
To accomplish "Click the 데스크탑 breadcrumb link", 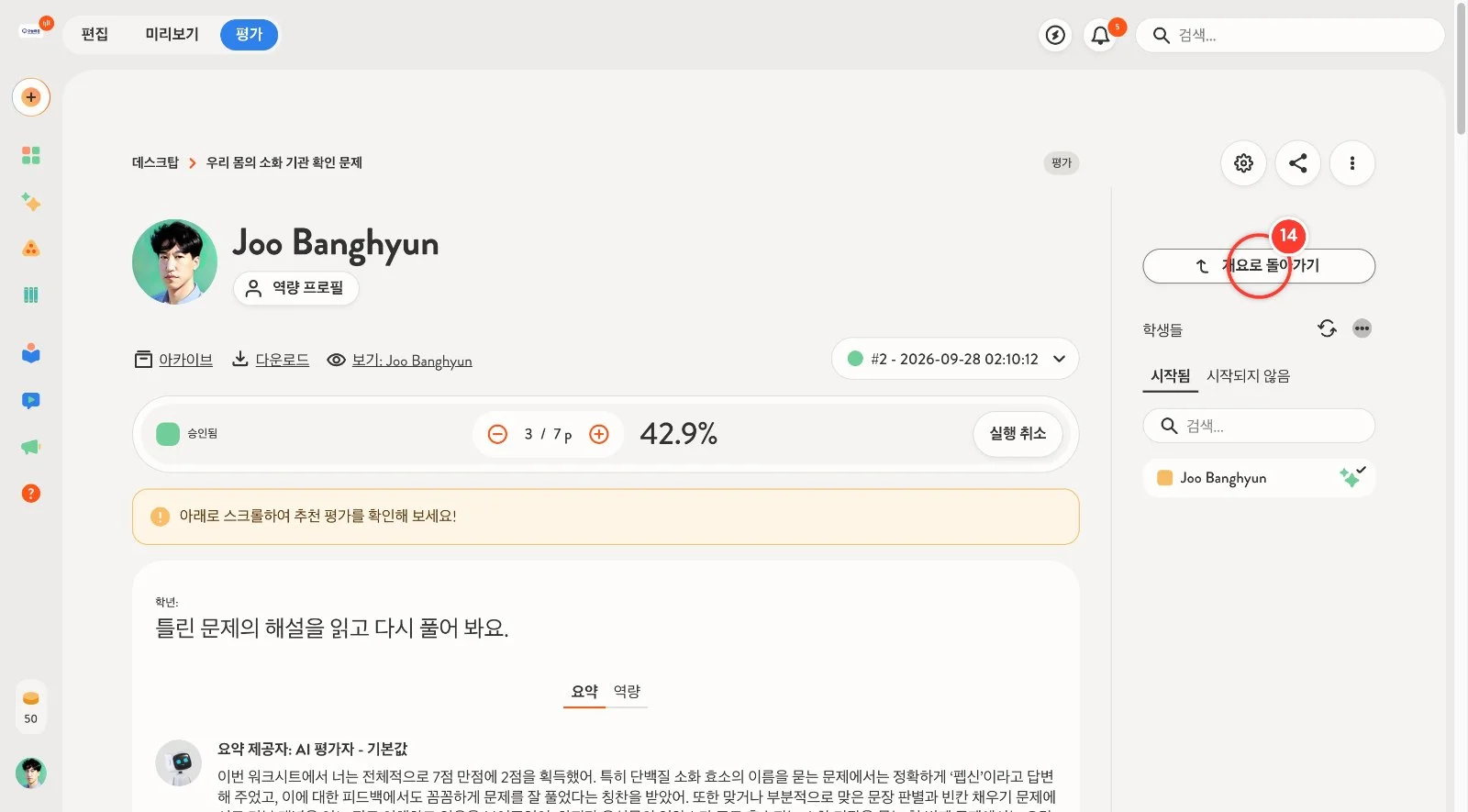I will [x=155, y=162].
